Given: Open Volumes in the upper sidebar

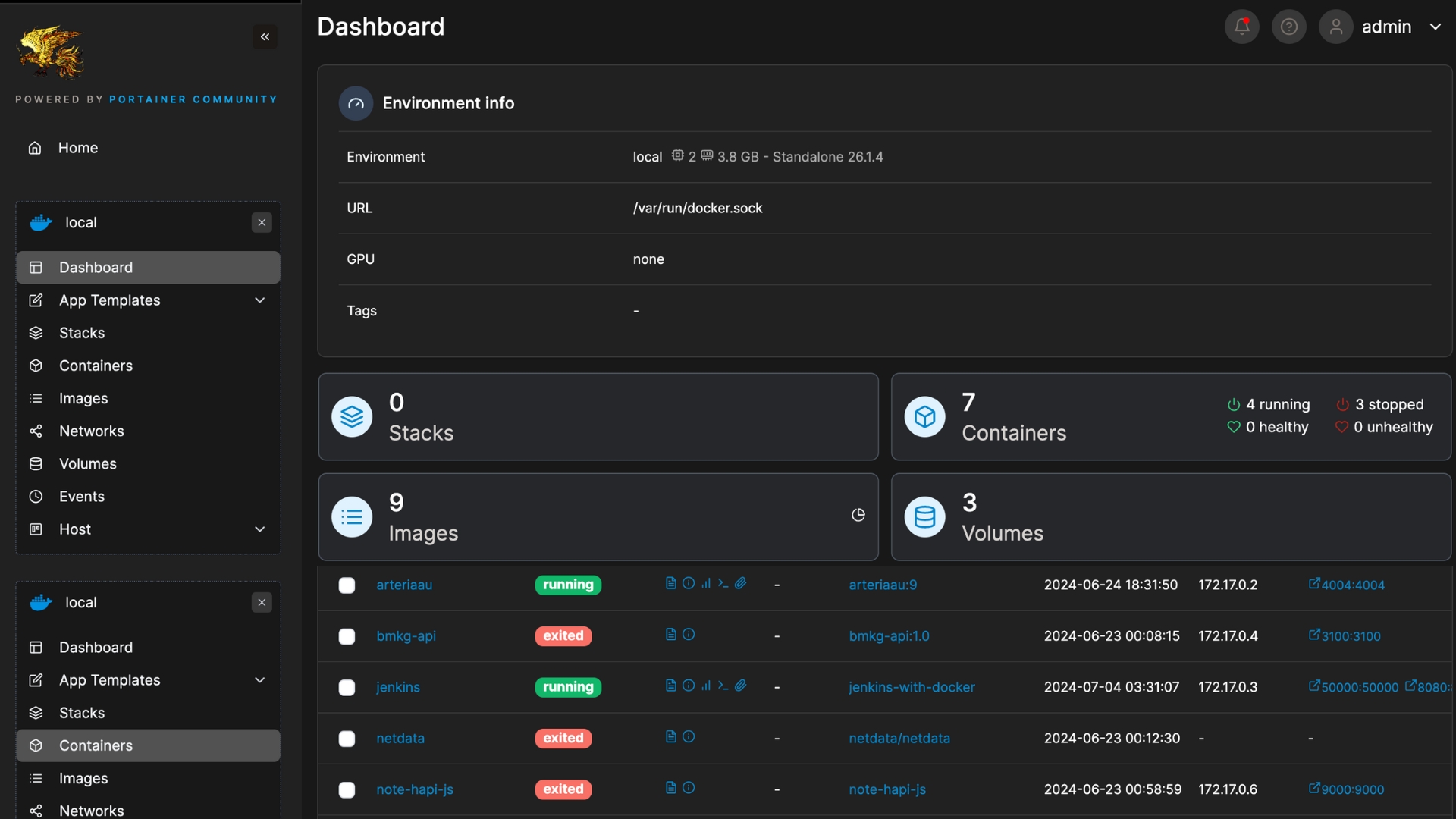Looking at the screenshot, I should coord(88,464).
